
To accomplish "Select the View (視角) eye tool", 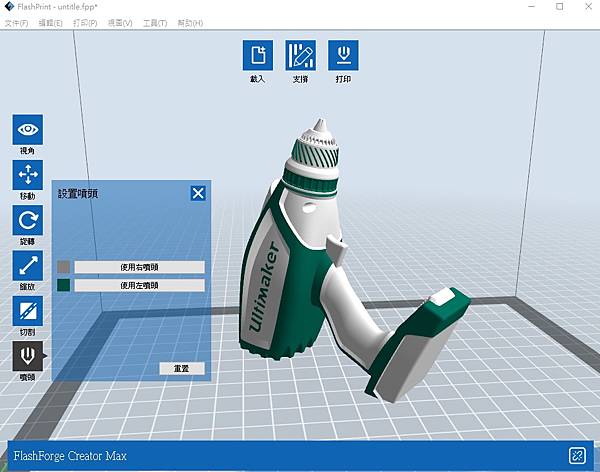I will click(28, 129).
